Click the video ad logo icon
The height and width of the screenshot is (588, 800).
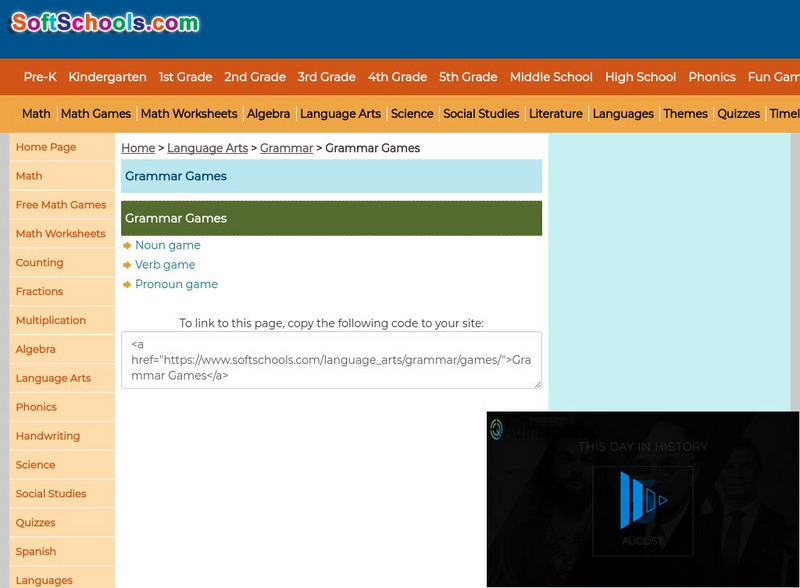click(x=496, y=429)
